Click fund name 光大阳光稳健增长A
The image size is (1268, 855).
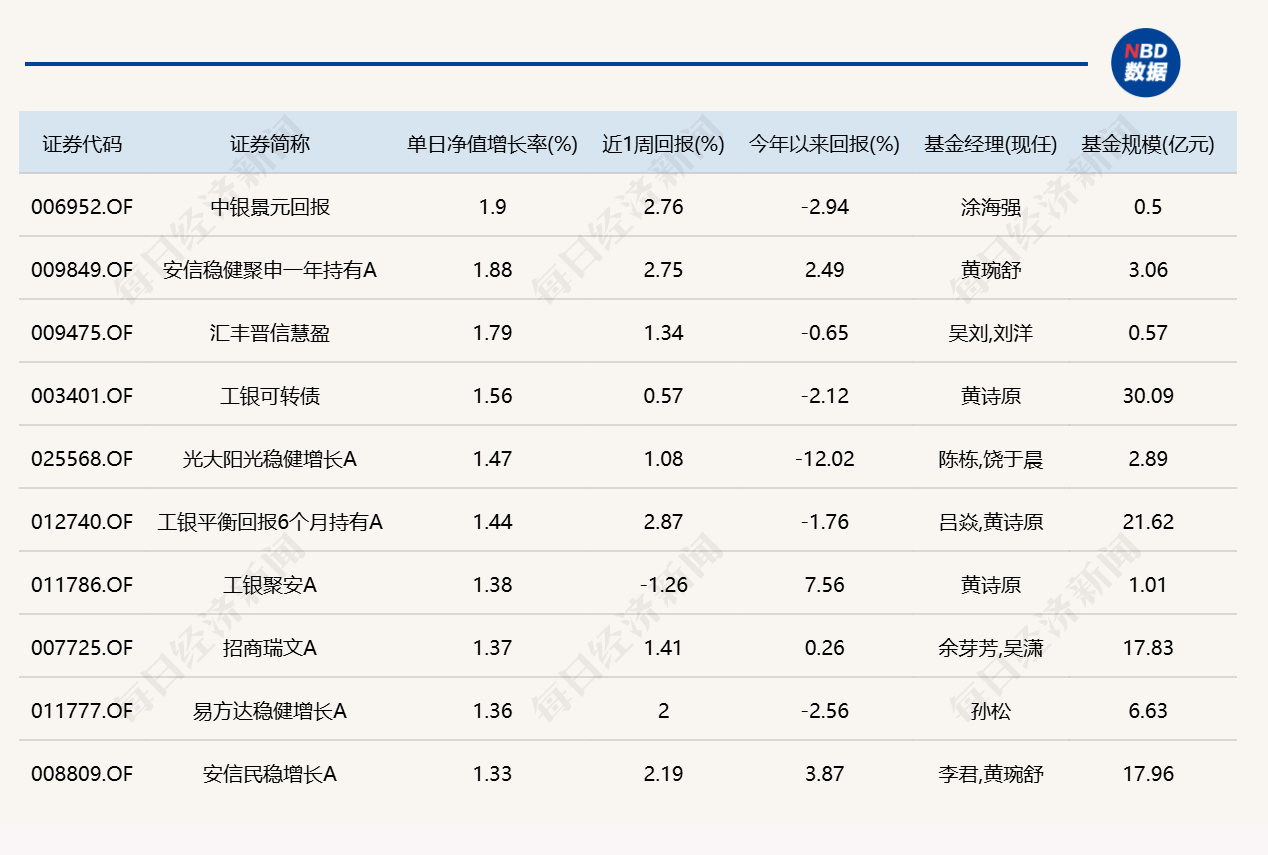(270, 459)
